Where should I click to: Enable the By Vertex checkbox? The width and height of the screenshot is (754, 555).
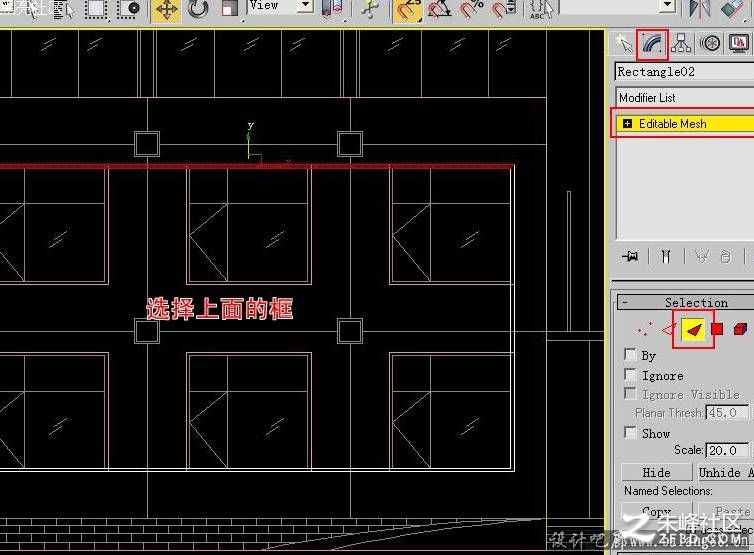coord(630,354)
